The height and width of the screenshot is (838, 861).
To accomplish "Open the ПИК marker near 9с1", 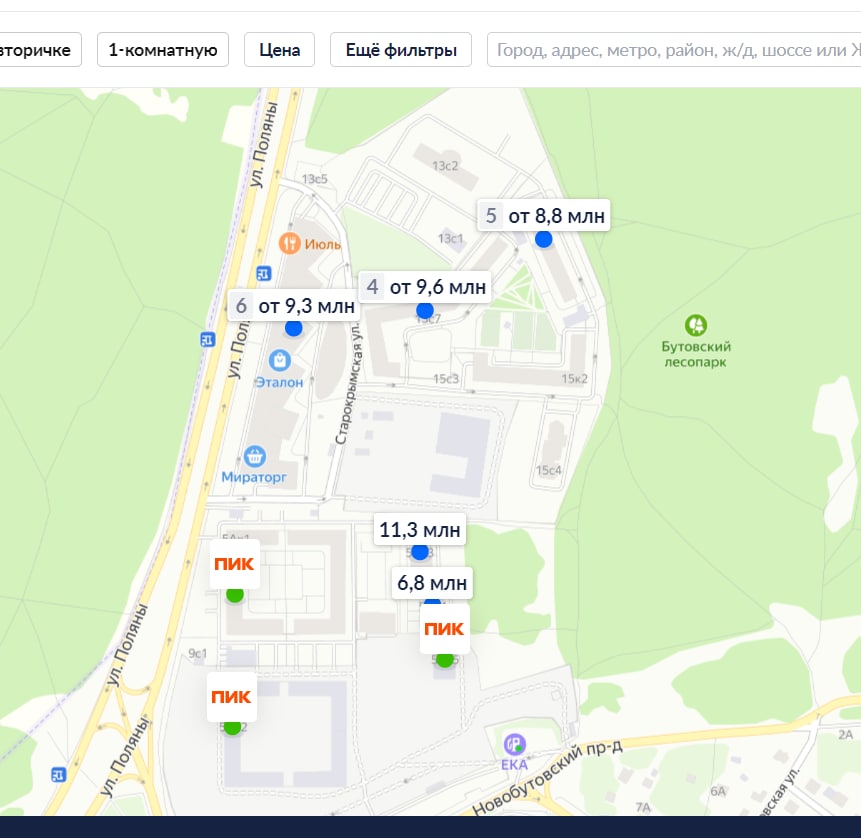I will tap(232, 696).
